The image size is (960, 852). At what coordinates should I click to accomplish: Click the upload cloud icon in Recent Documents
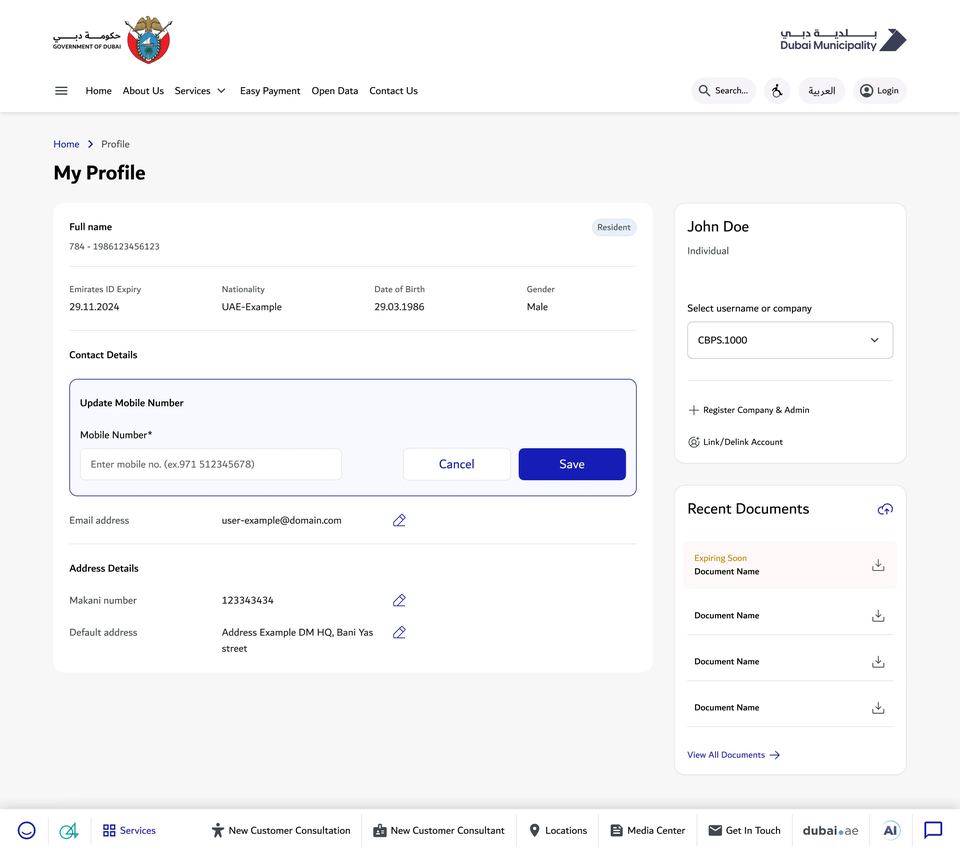(x=885, y=509)
